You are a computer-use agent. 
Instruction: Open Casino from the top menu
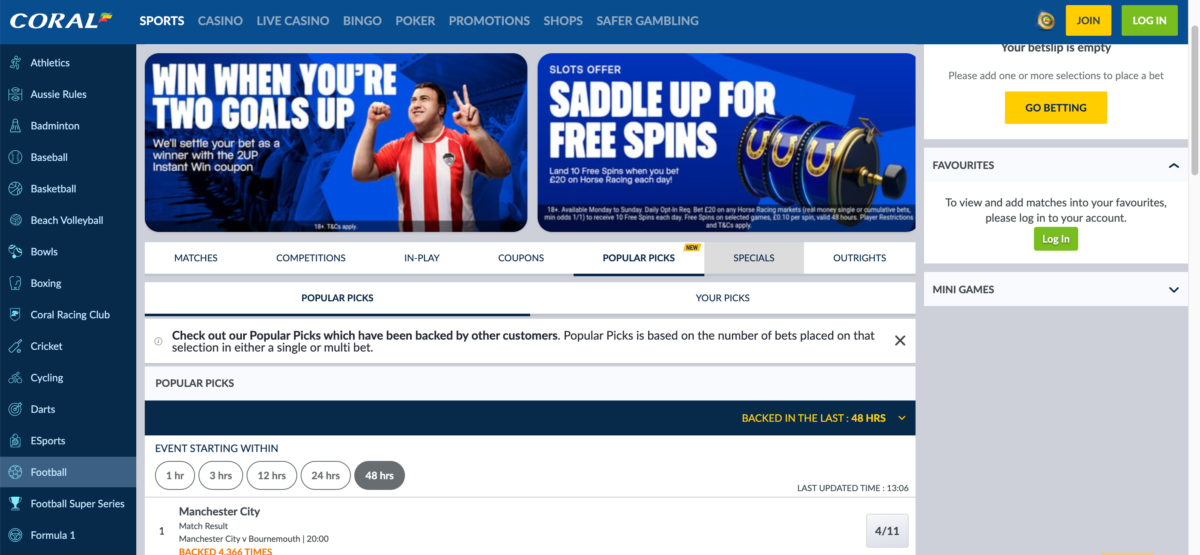pyautogui.click(x=220, y=20)
